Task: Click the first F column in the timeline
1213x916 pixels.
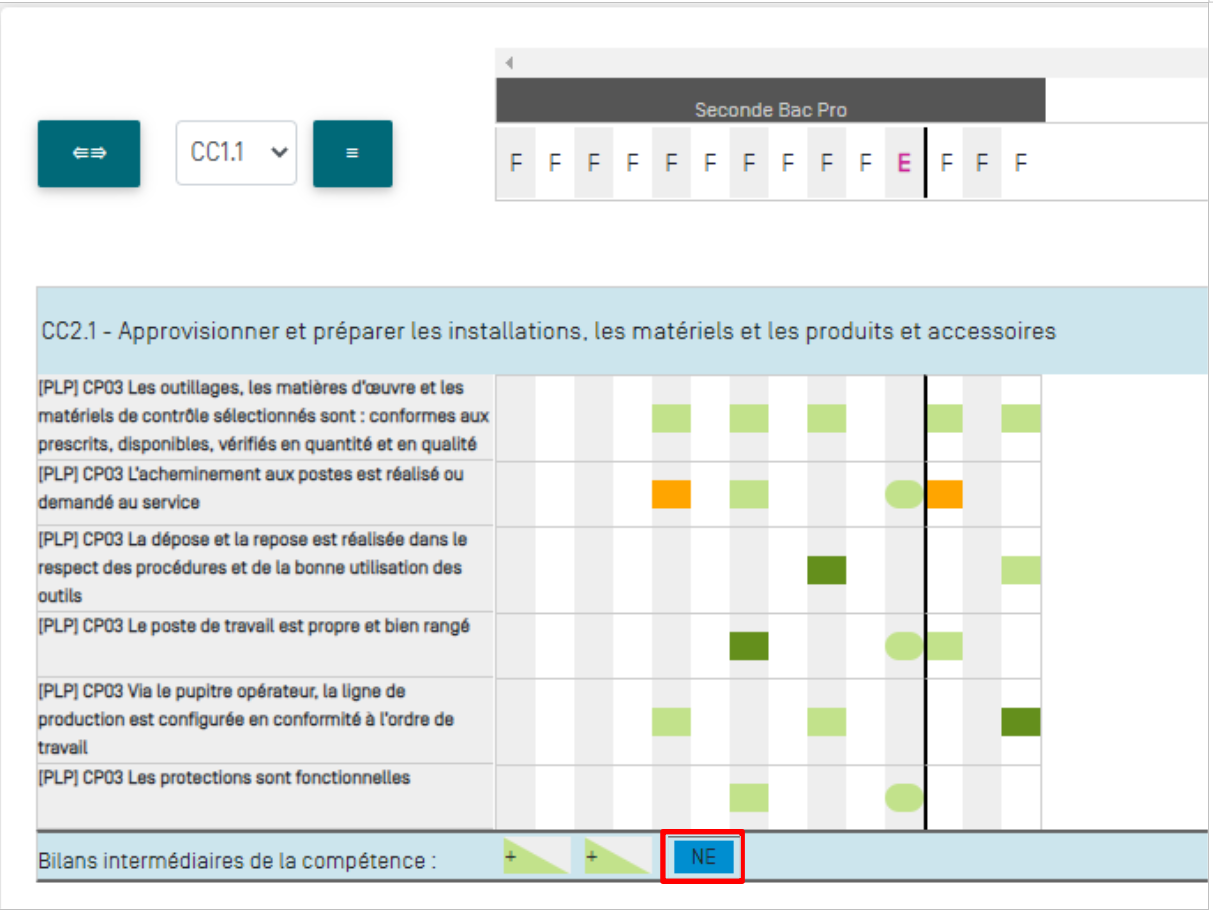Action: tap(516, 163)
